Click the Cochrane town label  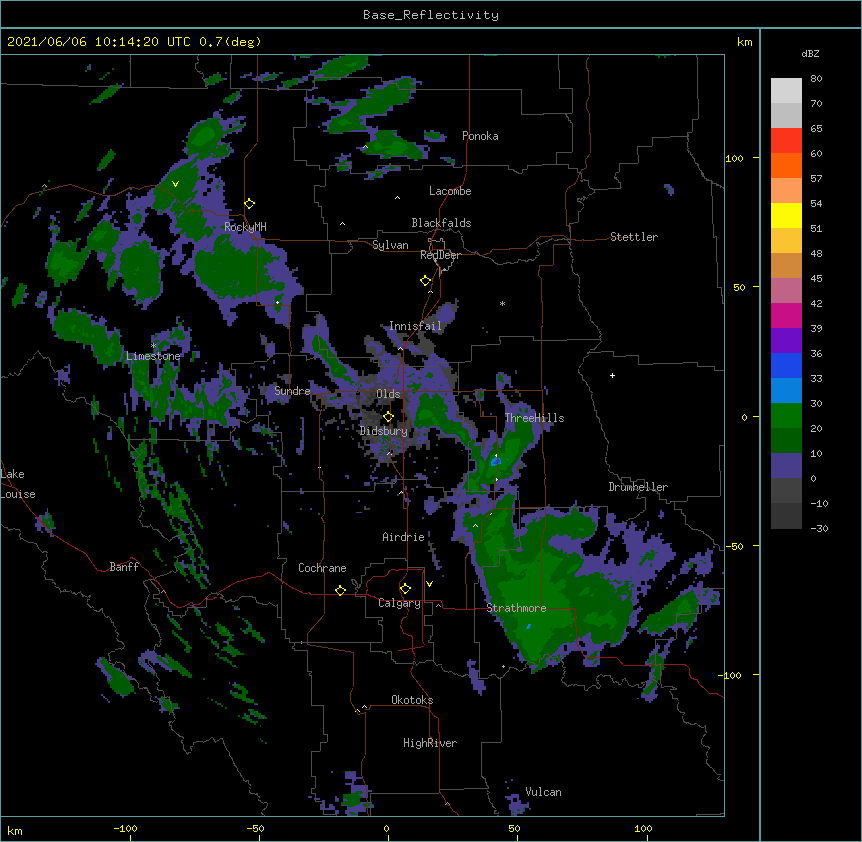coord(322,568)
